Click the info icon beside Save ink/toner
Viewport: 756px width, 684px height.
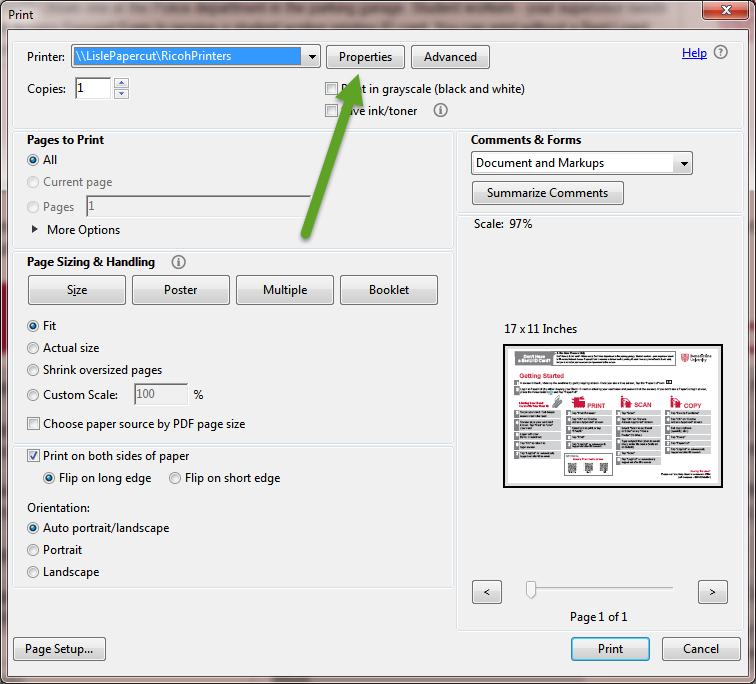(x=440, y=111)
